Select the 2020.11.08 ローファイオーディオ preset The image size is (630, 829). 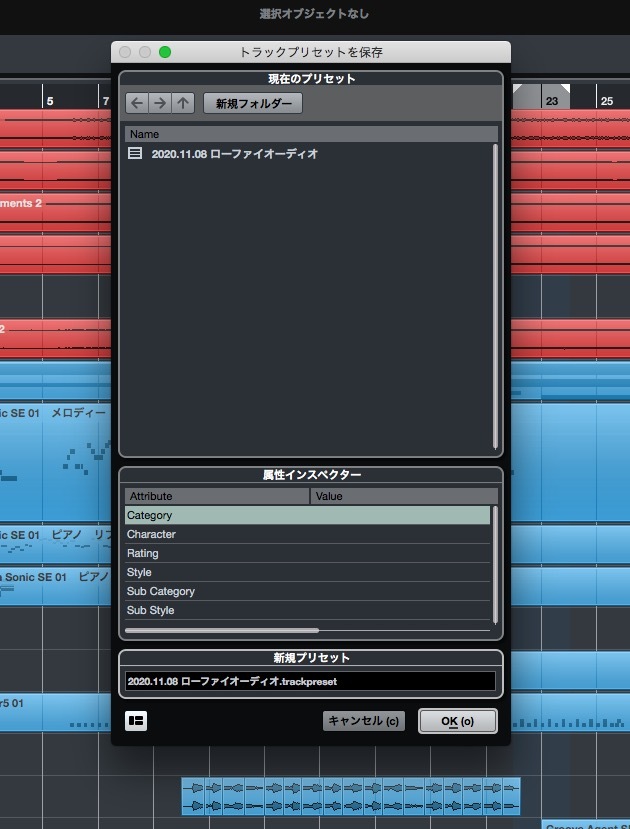(x=234, y=154)
